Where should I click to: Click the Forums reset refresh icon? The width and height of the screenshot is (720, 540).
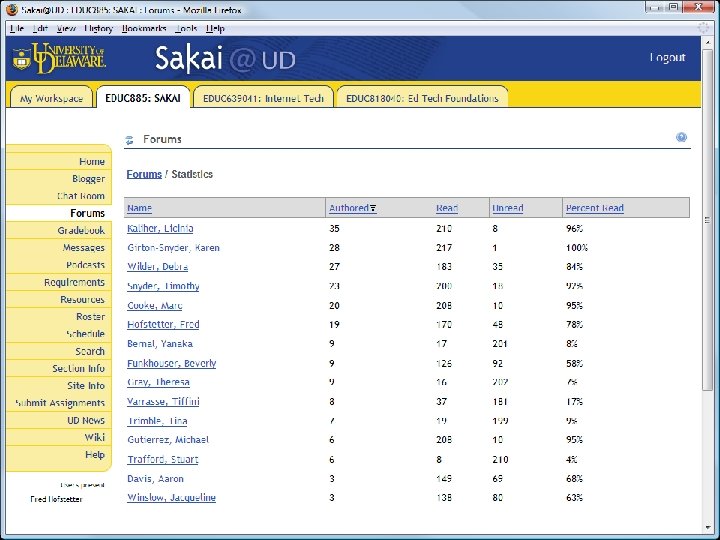pos(129,140)
